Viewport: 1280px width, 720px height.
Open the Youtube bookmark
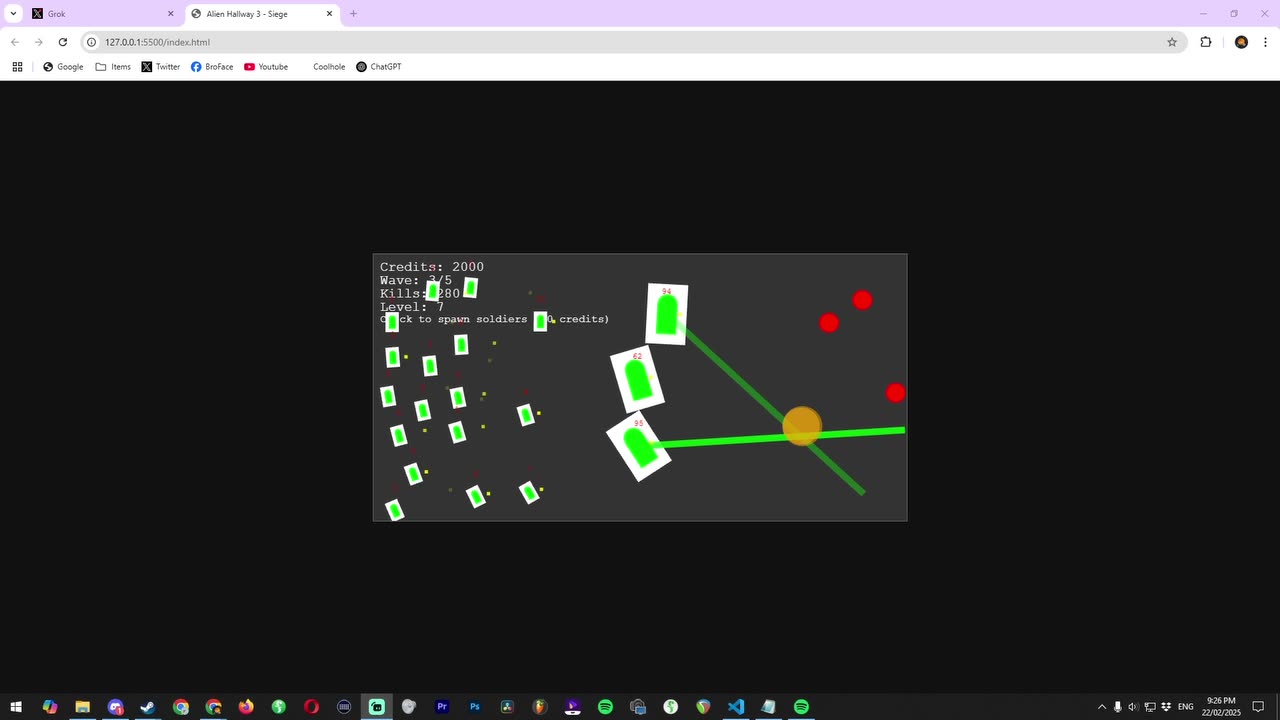266,67
